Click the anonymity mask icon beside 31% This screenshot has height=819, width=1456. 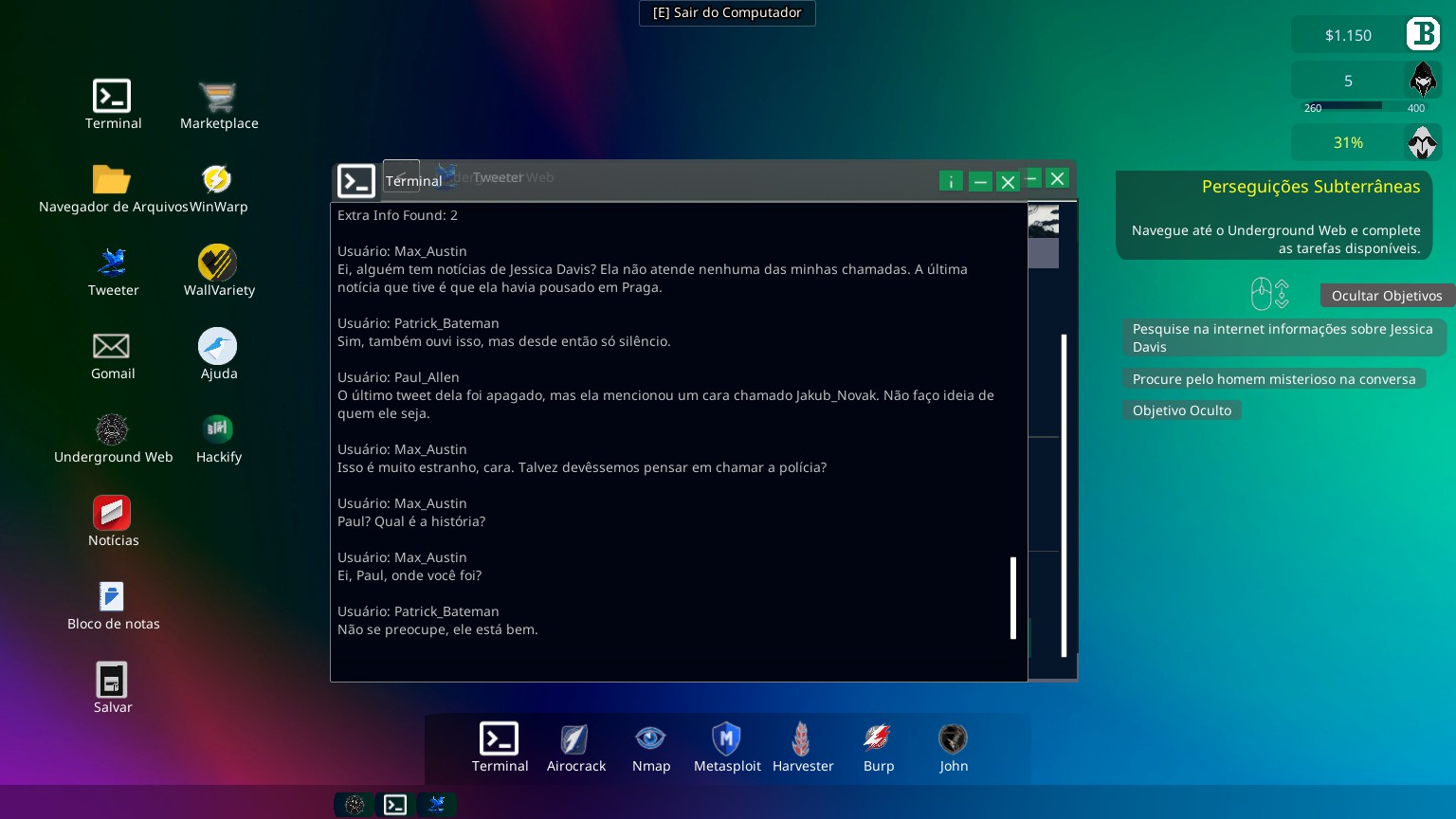pos(1422,142)
